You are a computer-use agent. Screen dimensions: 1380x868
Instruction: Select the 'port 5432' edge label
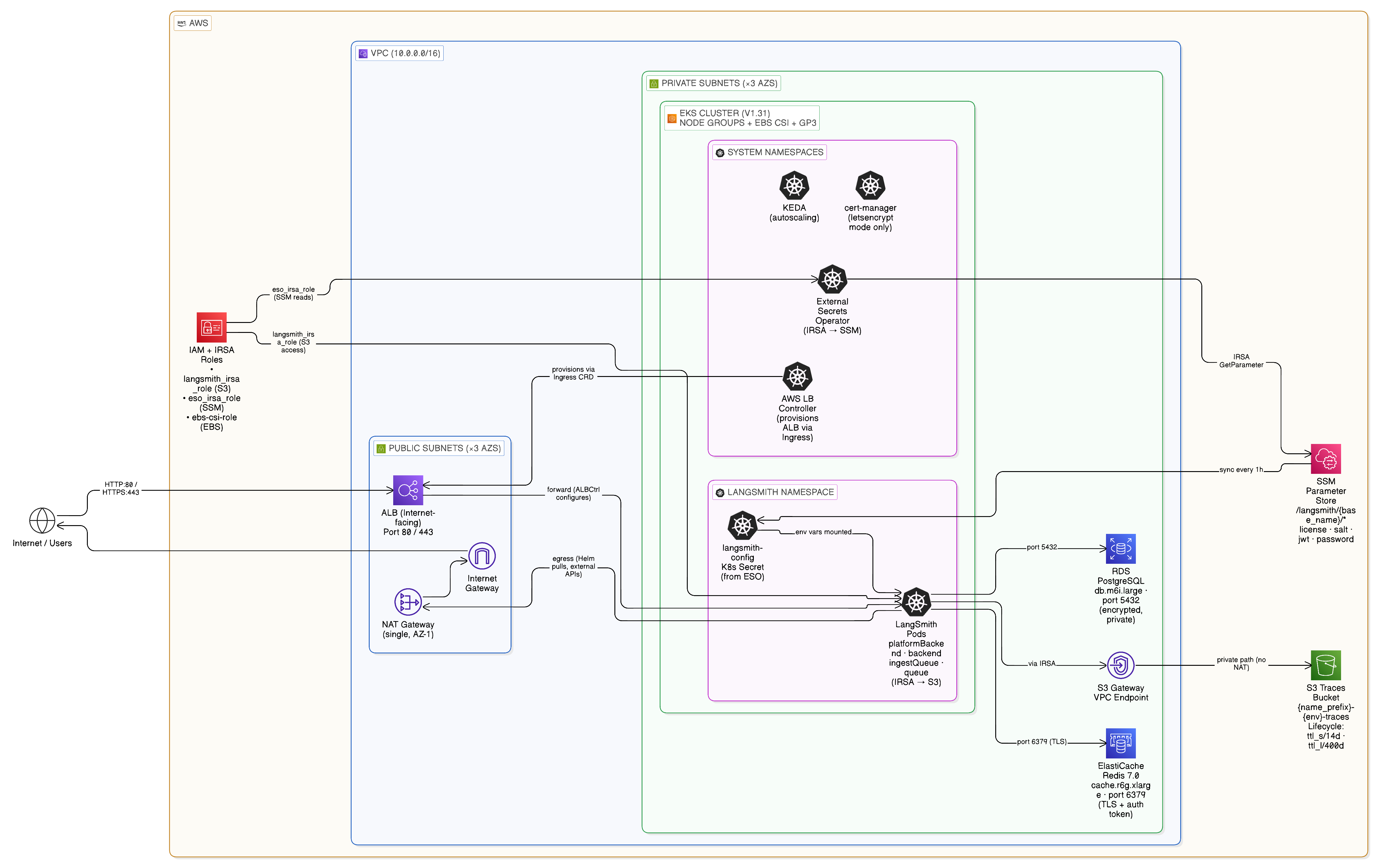[x=1042, y=547]
